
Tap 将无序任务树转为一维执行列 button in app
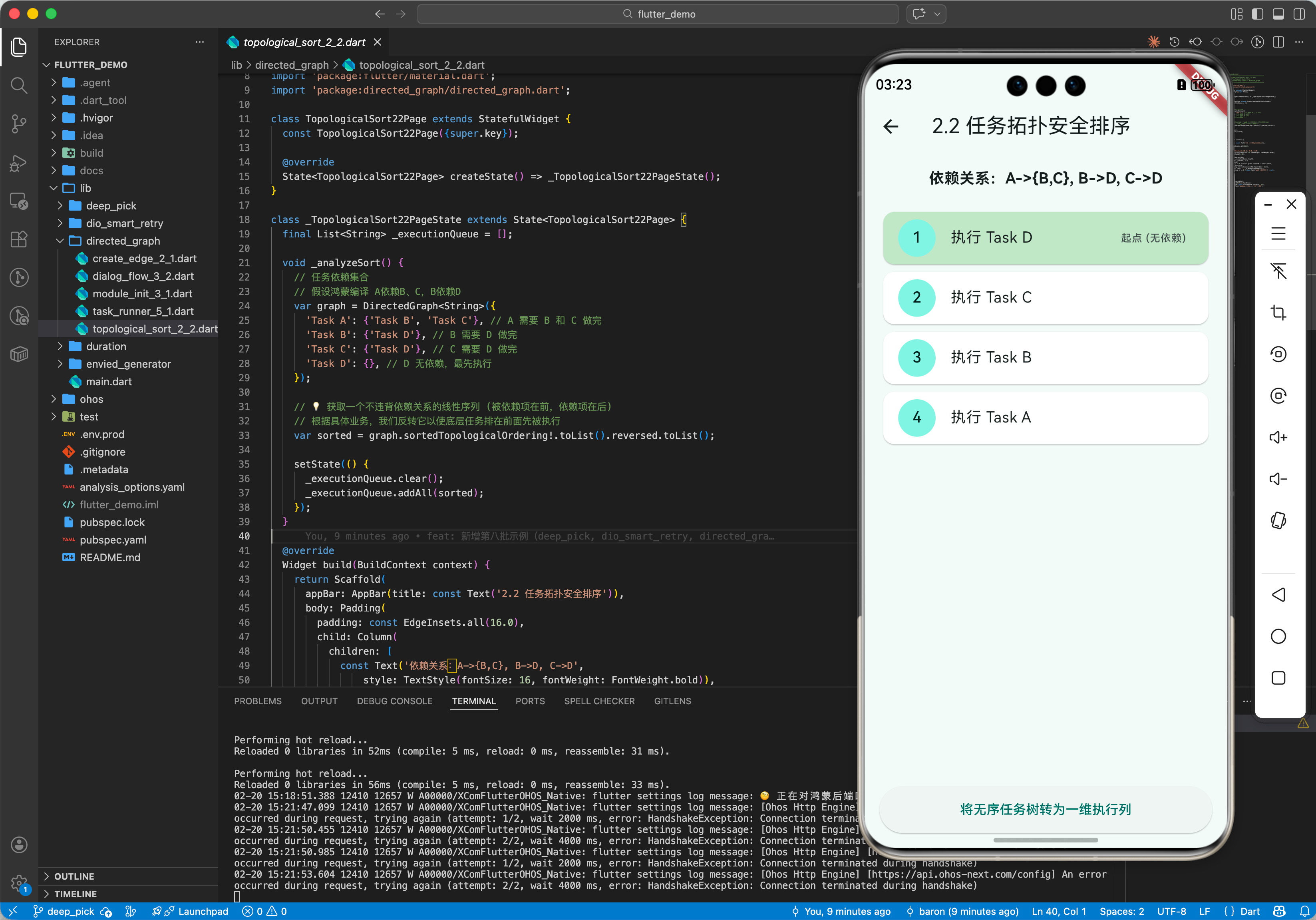[1045, 809]
